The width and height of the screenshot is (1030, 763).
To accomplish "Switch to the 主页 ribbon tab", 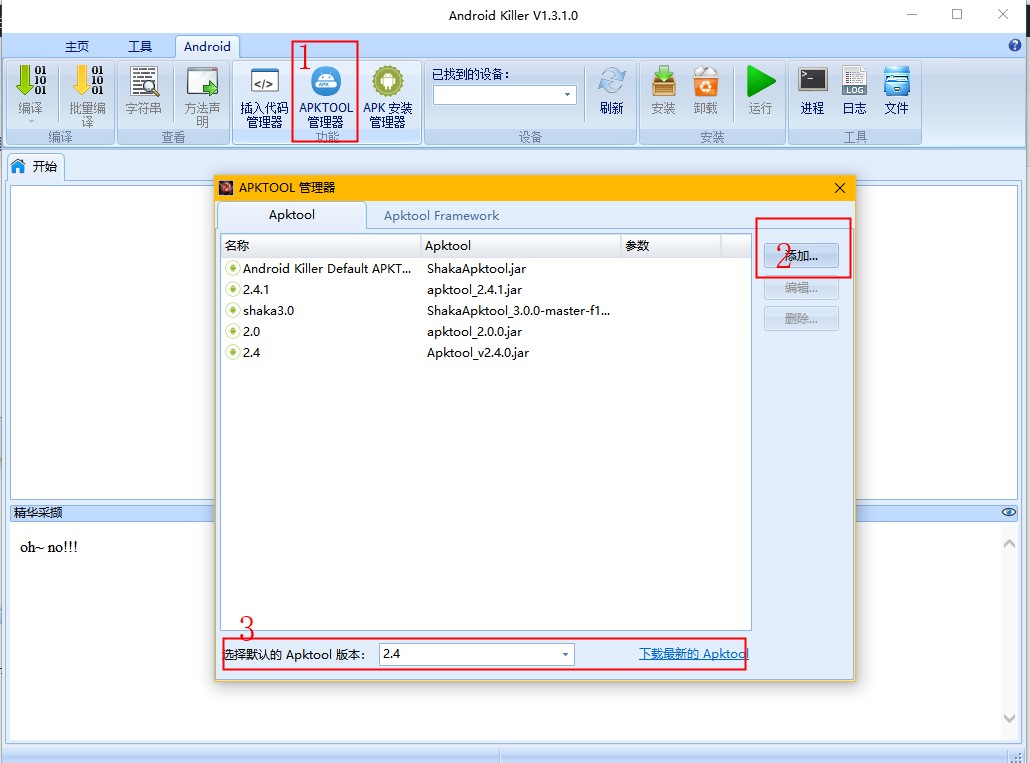I will [77, 47].
